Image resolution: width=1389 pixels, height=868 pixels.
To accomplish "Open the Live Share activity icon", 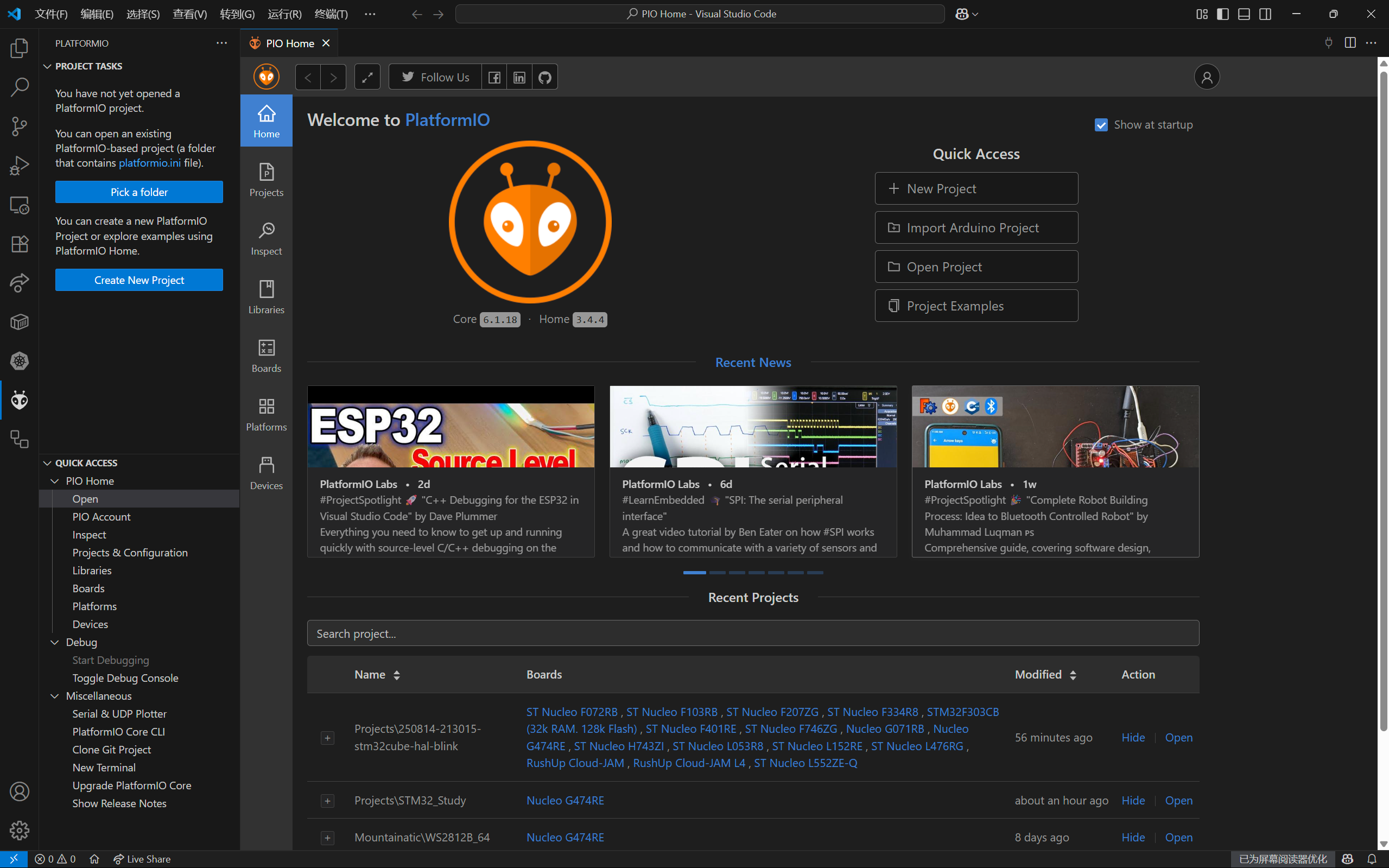I will (20, 283).
